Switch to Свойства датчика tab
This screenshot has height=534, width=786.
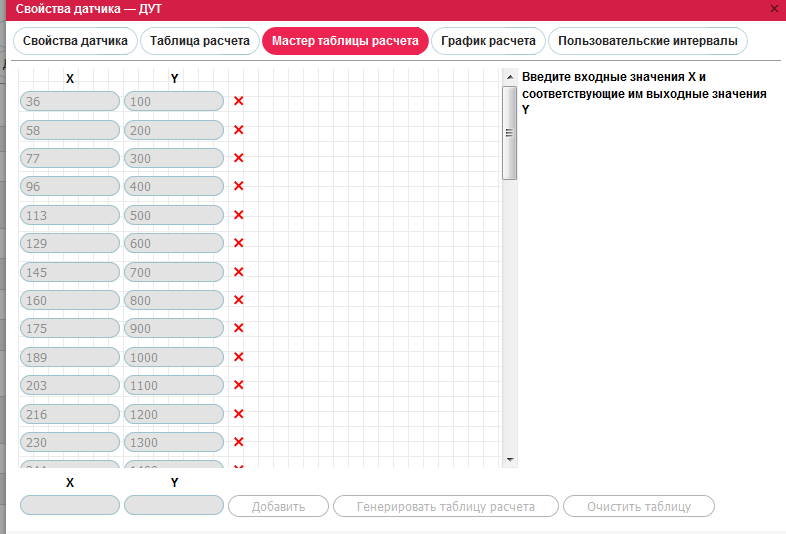coord(75,42)
